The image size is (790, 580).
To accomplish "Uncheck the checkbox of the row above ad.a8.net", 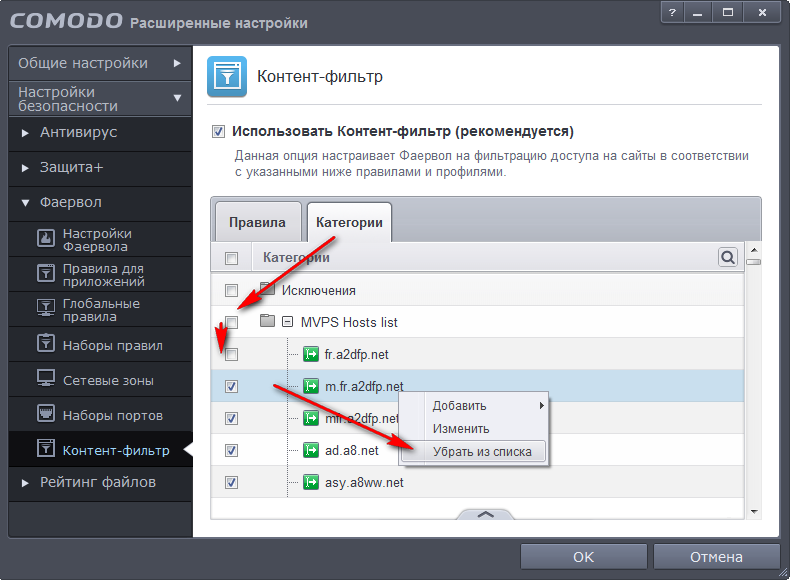I will click(231, 418).
